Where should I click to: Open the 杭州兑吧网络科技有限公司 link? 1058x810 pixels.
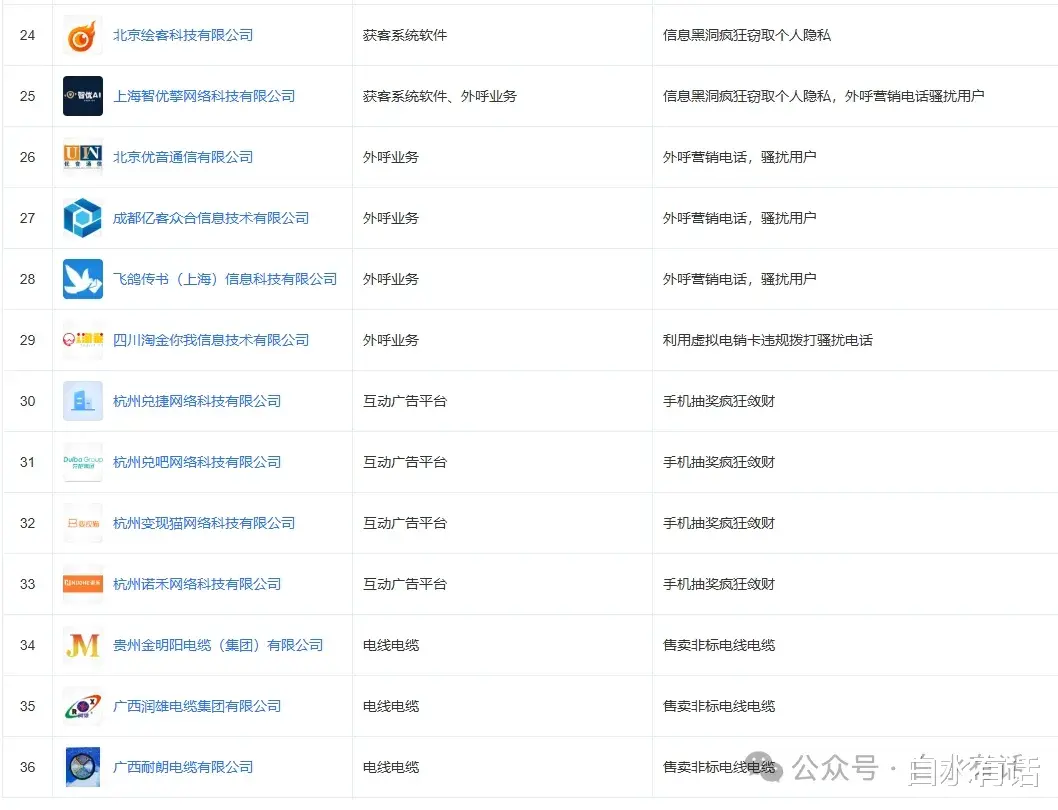click(x=196, y=462)
